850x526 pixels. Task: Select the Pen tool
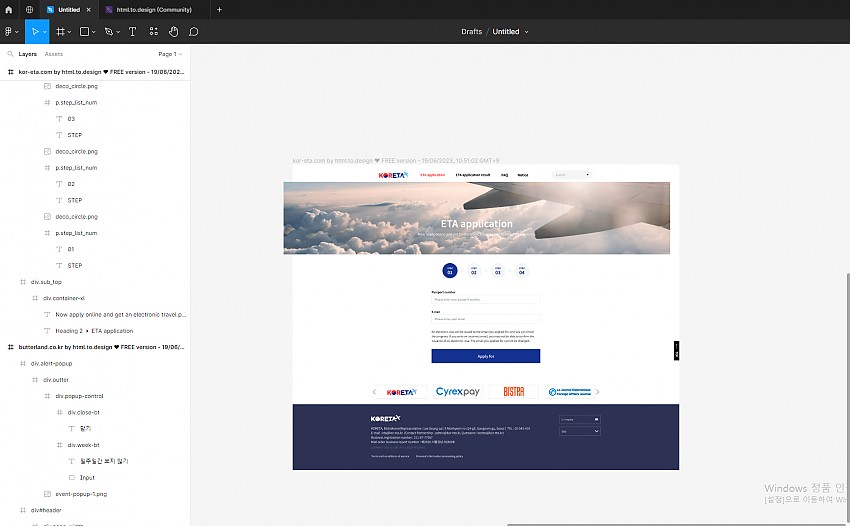[108, 31]
